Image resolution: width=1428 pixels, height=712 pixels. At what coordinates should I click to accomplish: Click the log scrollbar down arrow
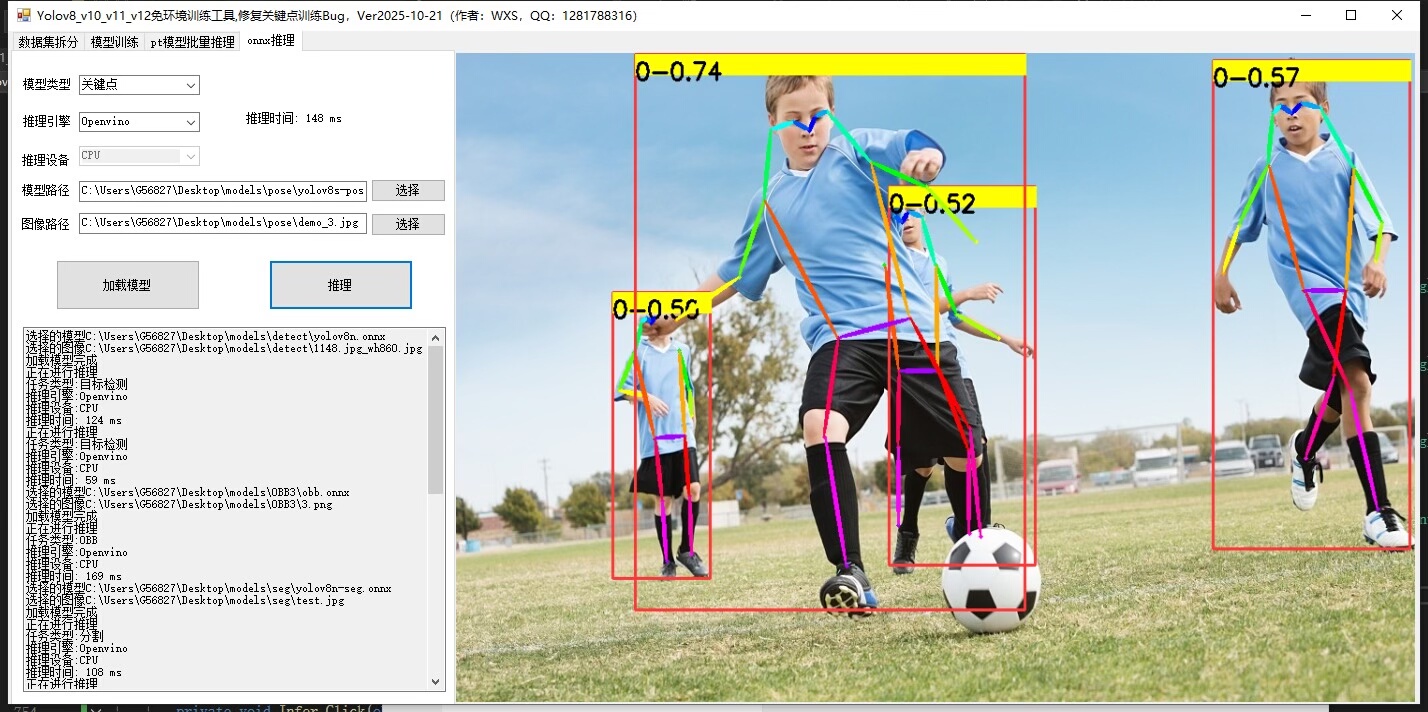pyautogui.click(x=435, y=681)
